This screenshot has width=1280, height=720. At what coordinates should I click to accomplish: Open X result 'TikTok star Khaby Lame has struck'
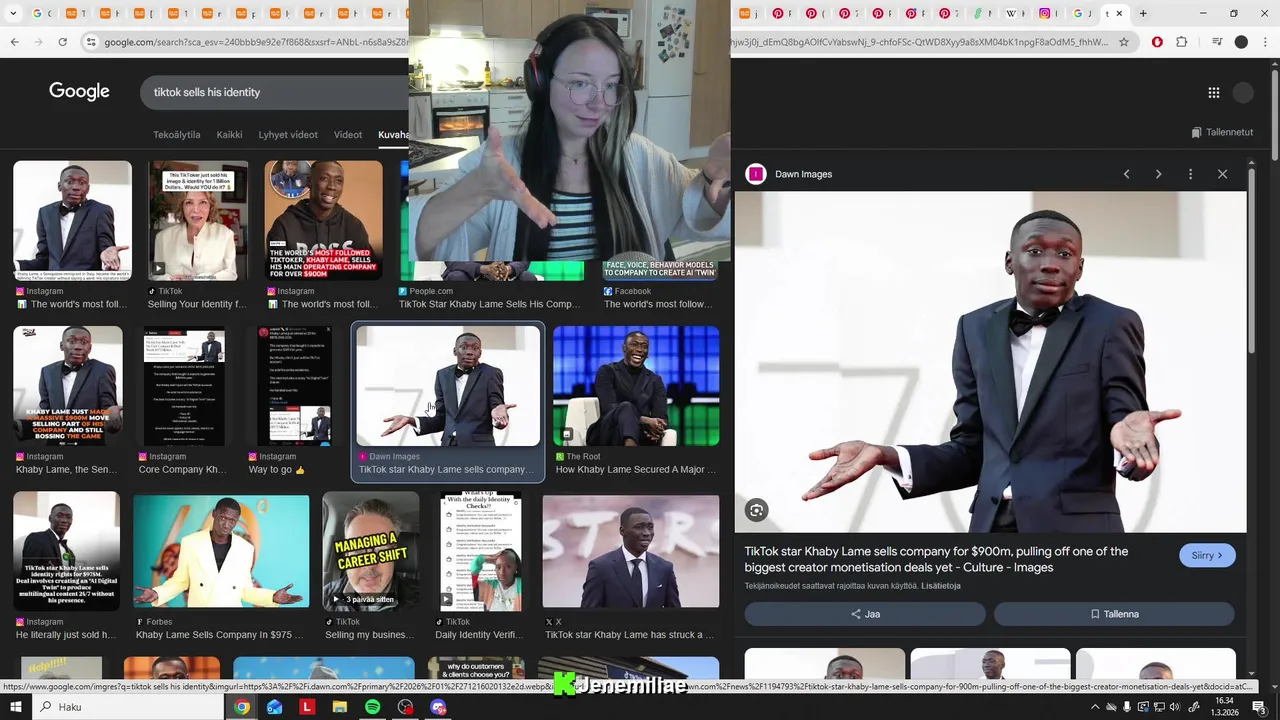[630, 567]
